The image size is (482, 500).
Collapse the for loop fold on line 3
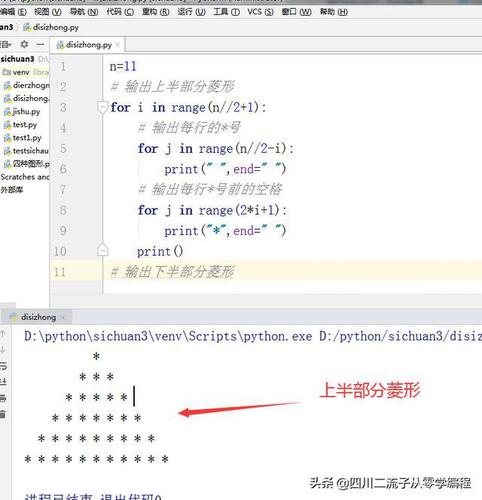tap(103, 107)
